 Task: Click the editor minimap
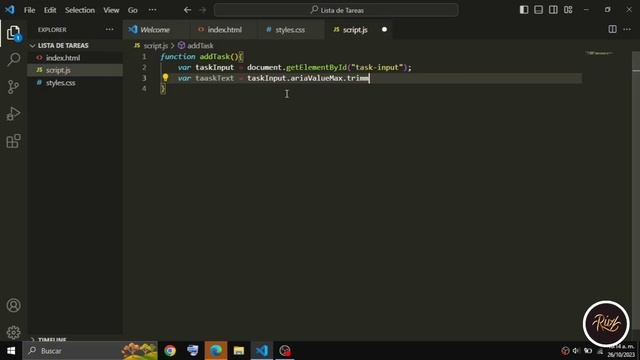pos(599,53)
